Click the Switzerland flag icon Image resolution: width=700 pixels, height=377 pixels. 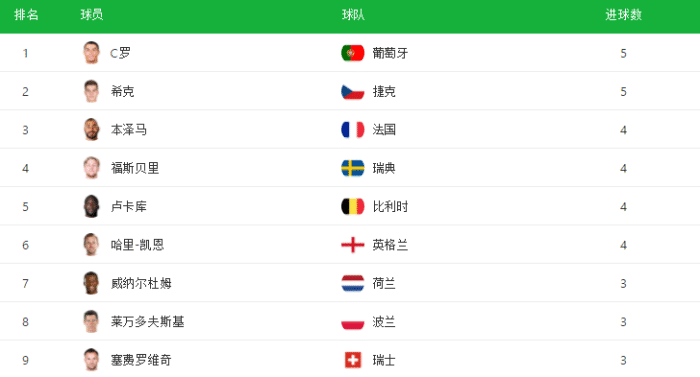point(353,360)
